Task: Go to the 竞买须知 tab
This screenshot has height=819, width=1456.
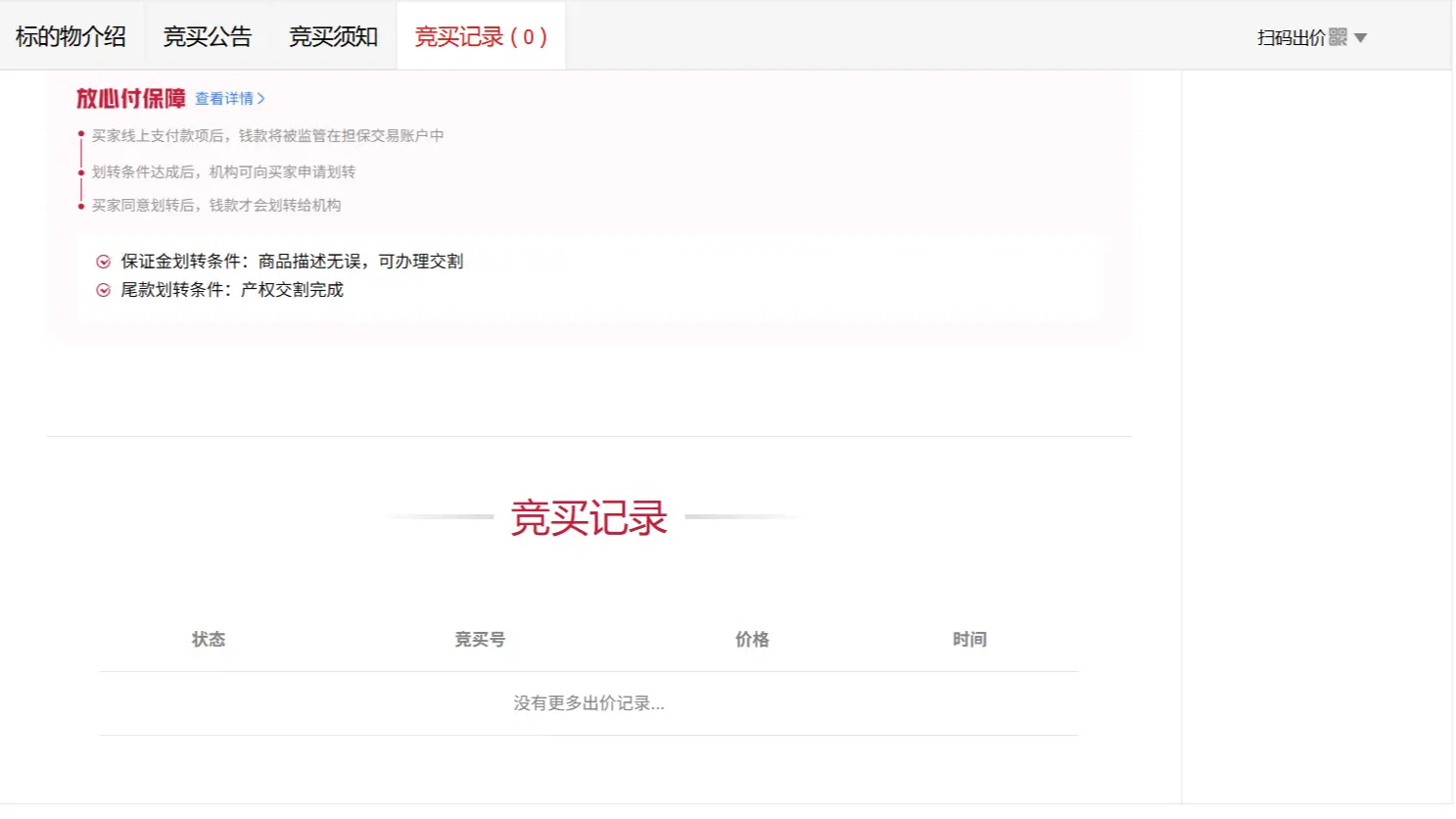Action: (x=333, y=37)
